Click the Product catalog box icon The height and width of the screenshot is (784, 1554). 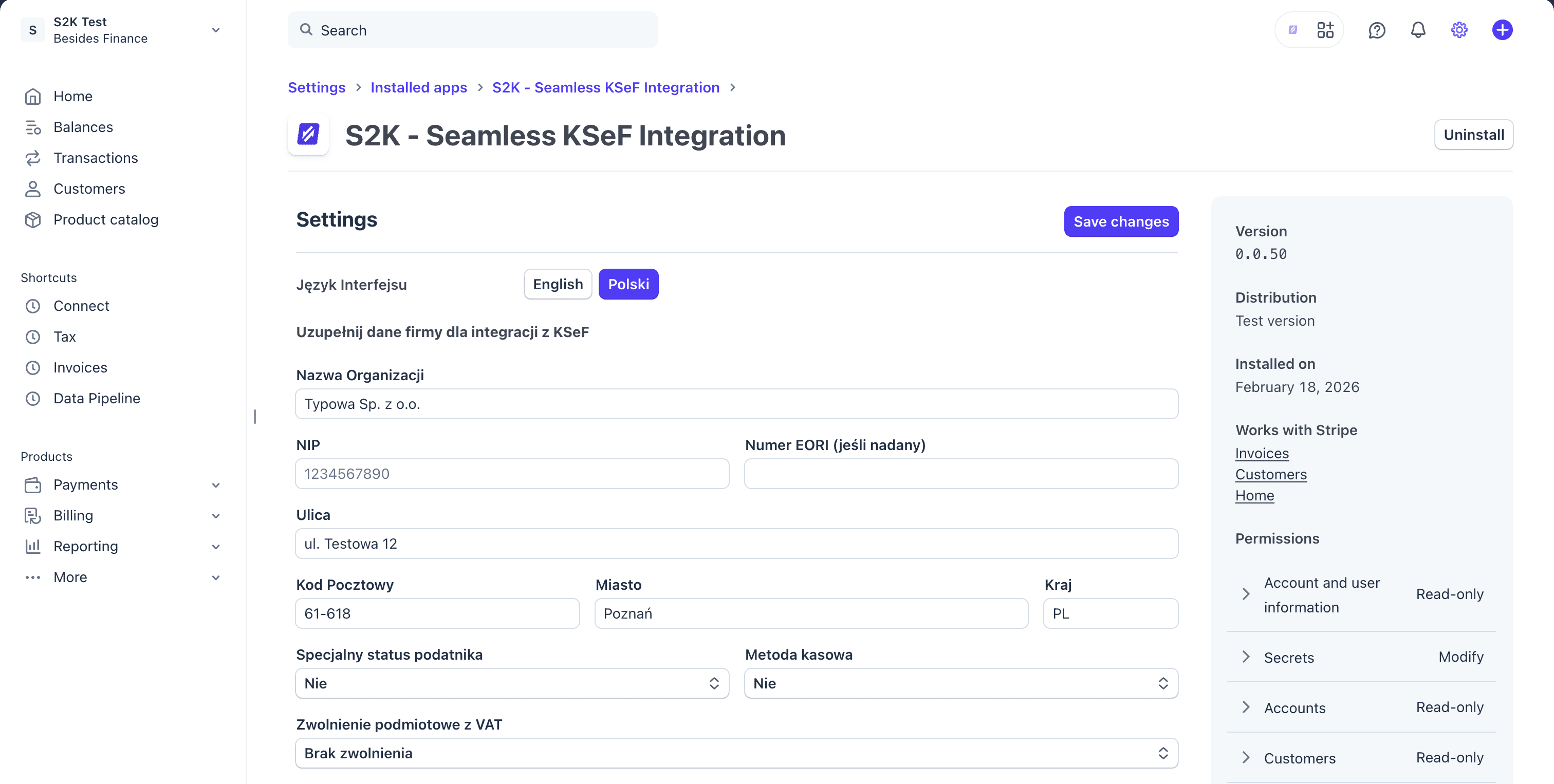coord(32,219)
